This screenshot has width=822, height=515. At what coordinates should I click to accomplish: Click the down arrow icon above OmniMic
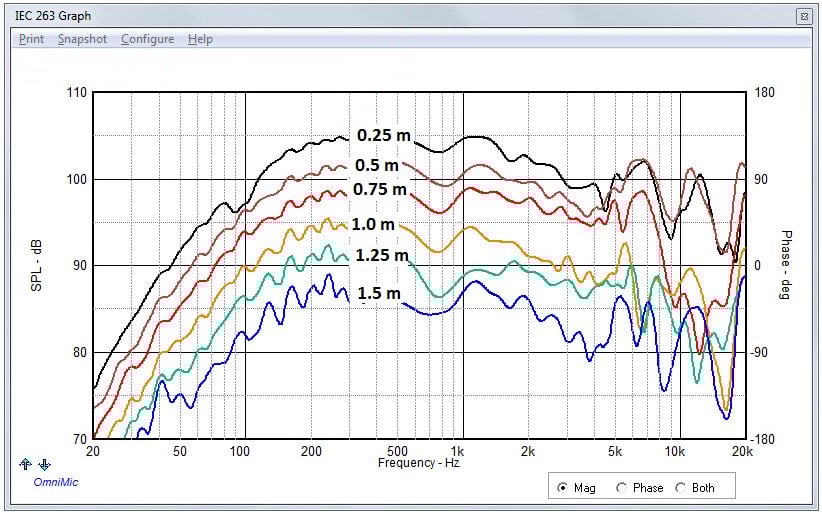pos(43,464)
